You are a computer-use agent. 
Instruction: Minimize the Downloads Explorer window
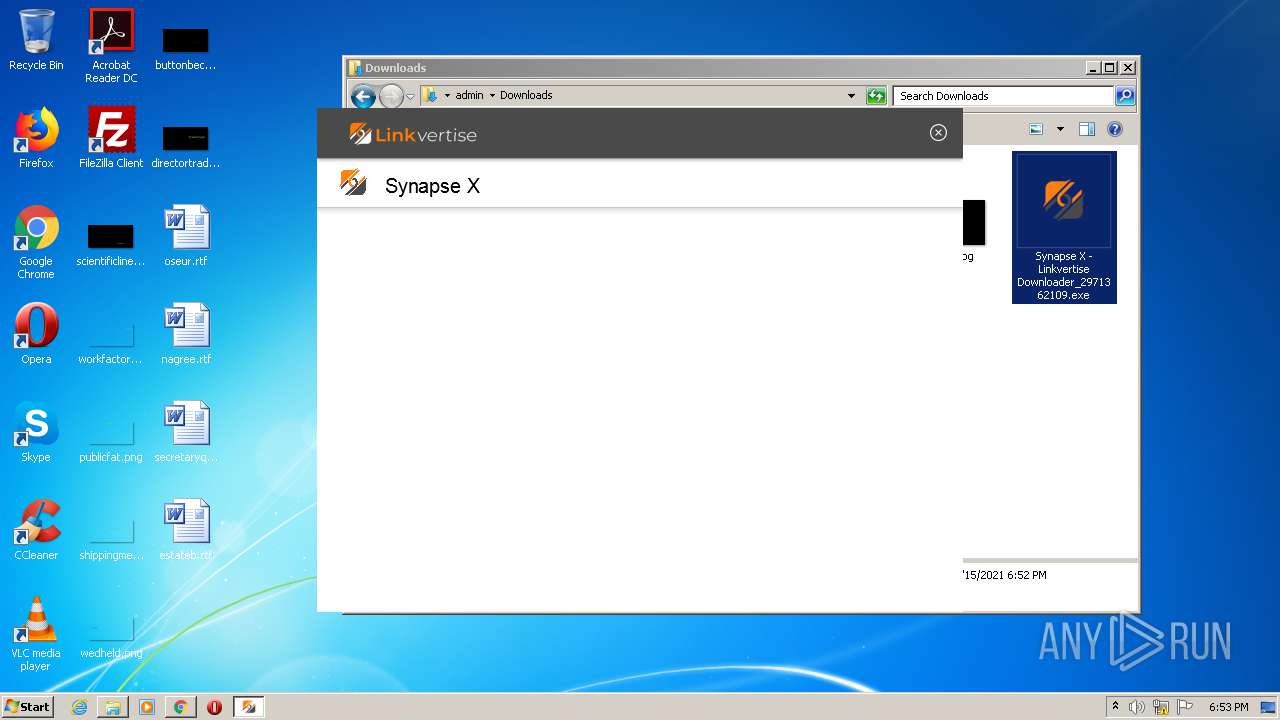click(x=1092, y=68)
